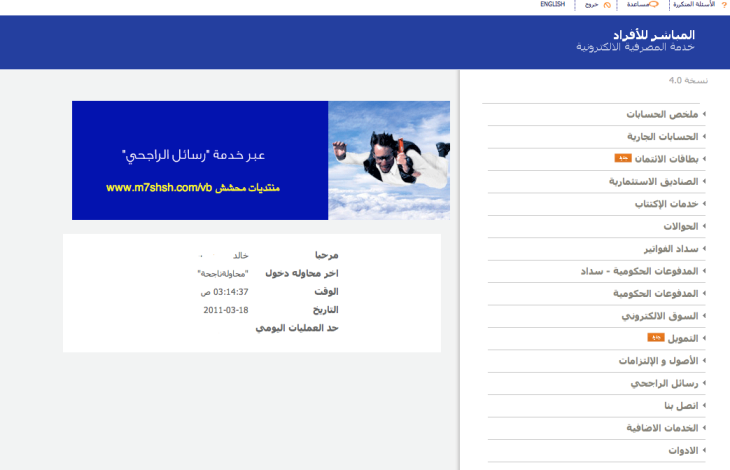Click the skydiving man banner image
The image size is (730, 470).
[389, 160]
